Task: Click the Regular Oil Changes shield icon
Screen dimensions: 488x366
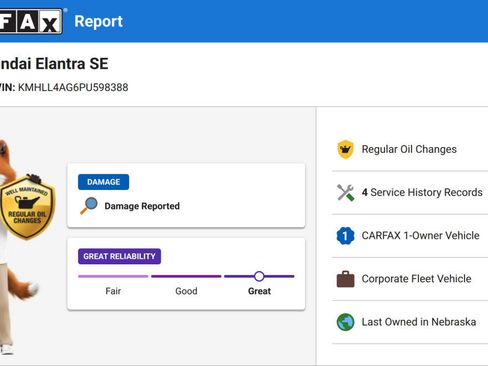Action: [345, 149]
